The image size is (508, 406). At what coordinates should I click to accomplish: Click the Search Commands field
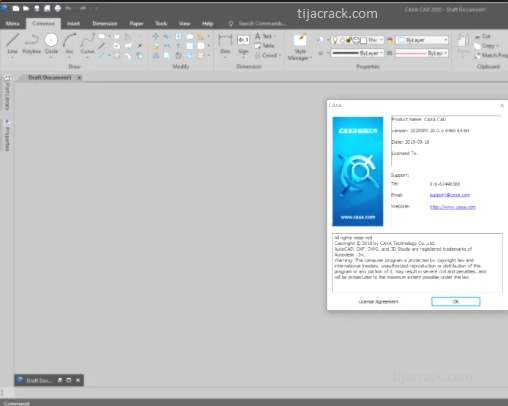262,23
